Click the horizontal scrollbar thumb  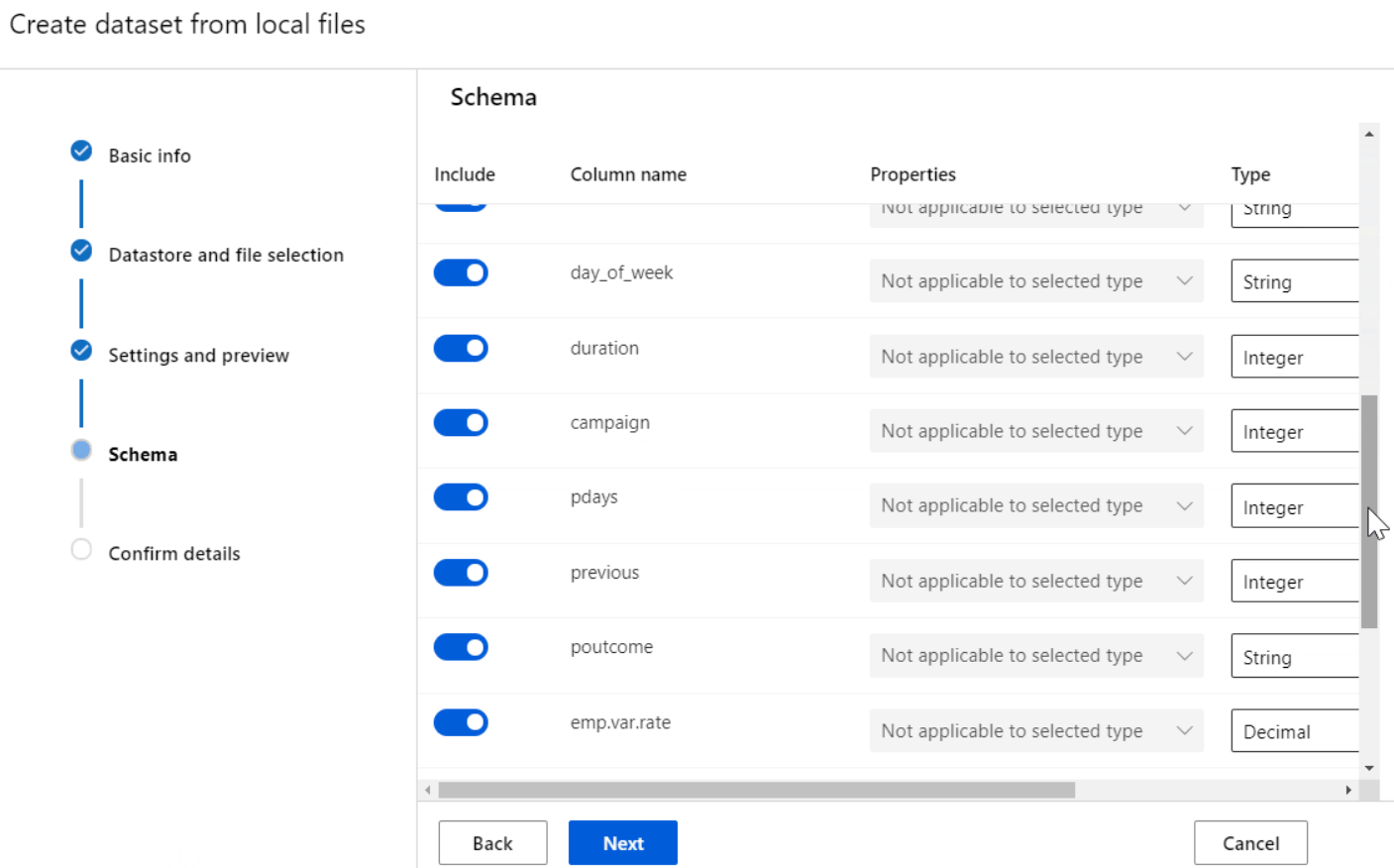(x=756, y=790)
